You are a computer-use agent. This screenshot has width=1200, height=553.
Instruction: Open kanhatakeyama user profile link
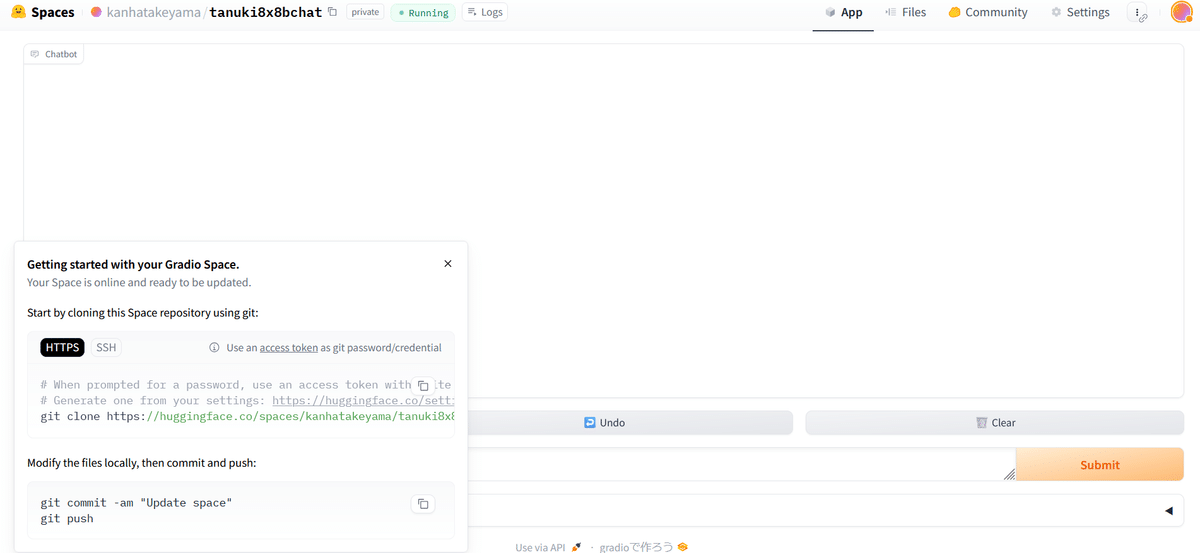[153, 13]
